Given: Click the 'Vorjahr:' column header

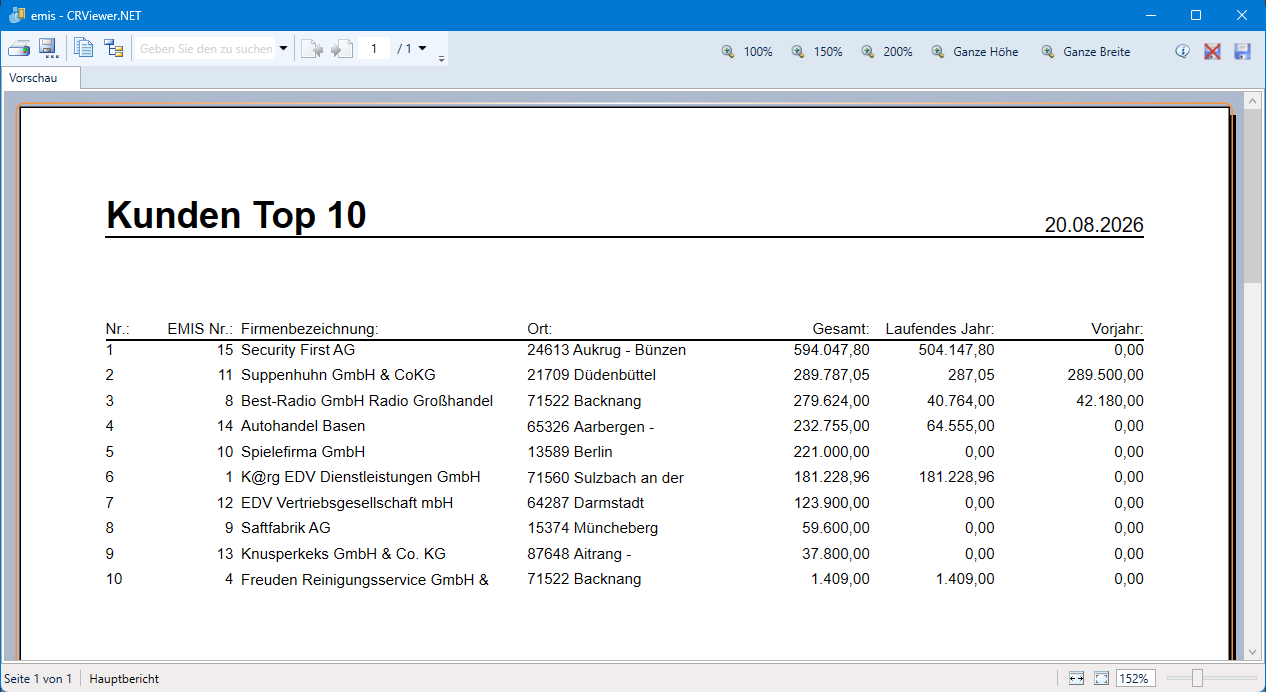Looking at the screenshot, I should tap(1117, 329).
